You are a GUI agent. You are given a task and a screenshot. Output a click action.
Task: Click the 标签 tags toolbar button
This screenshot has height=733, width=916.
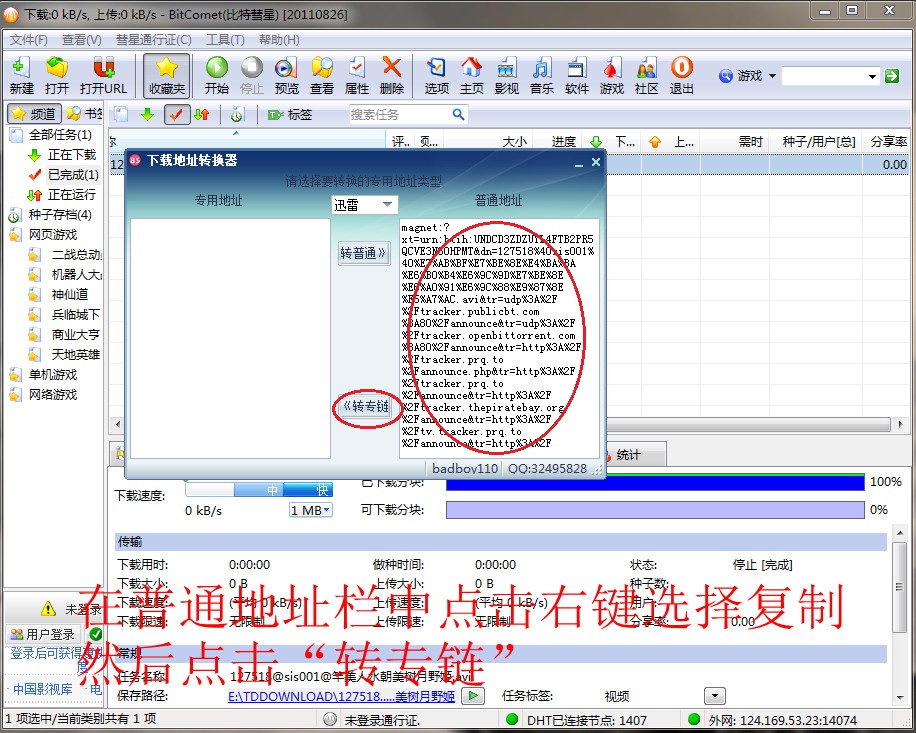click(x=290, y=114)
